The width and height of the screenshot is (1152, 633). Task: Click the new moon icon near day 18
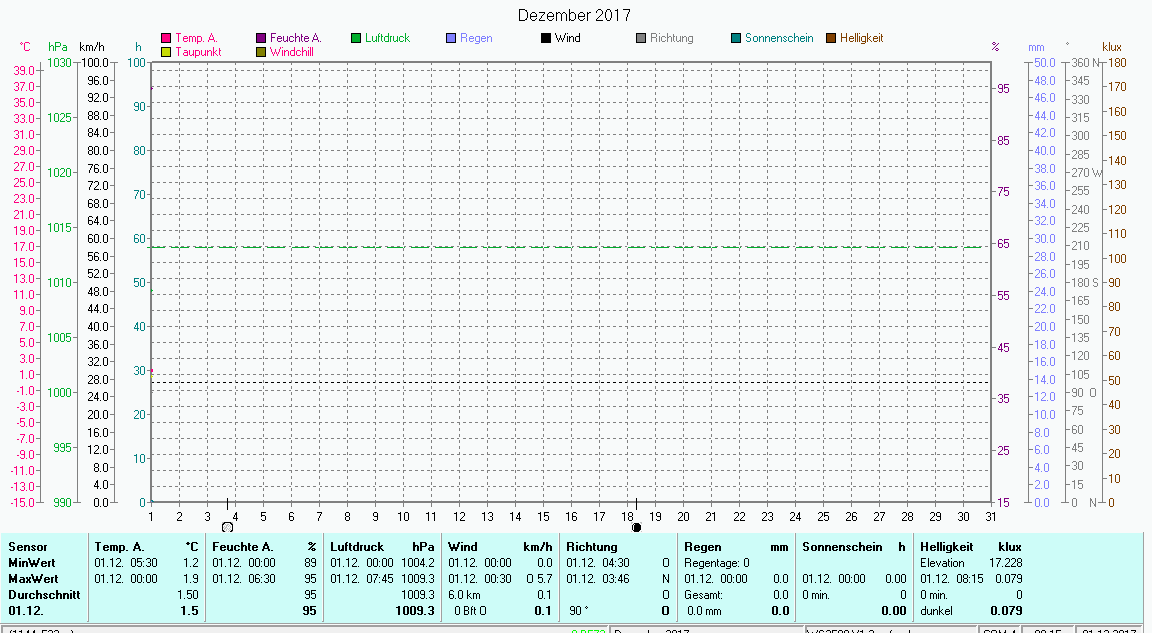point(637,527)
